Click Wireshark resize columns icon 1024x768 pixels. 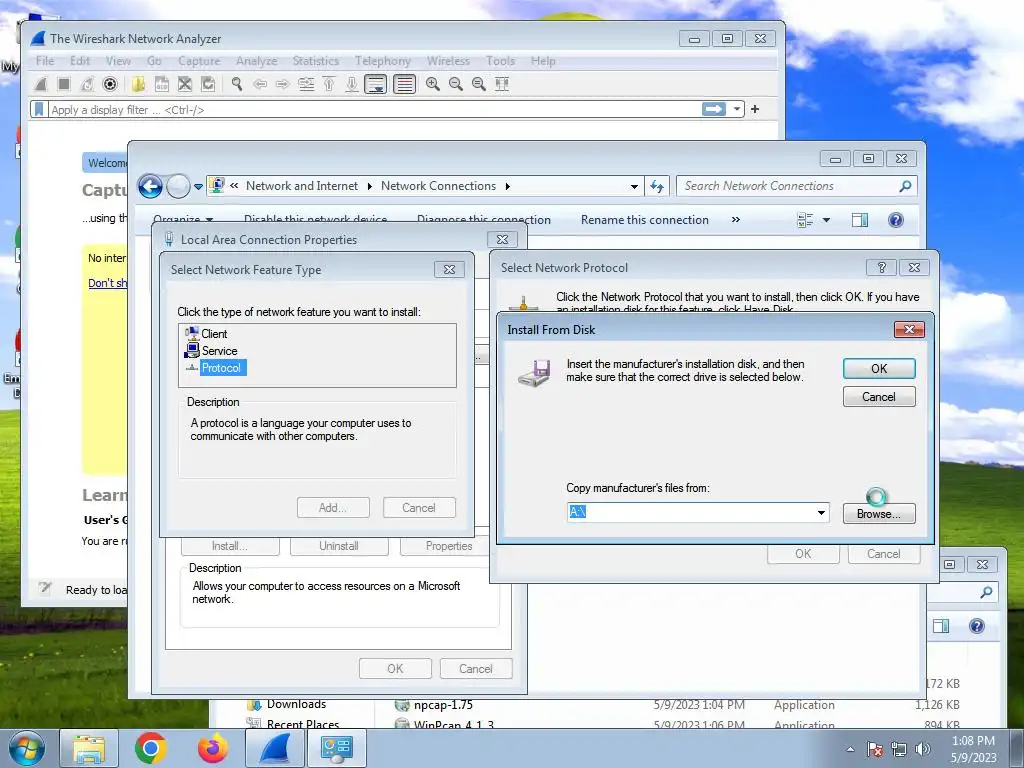(502, 84)
